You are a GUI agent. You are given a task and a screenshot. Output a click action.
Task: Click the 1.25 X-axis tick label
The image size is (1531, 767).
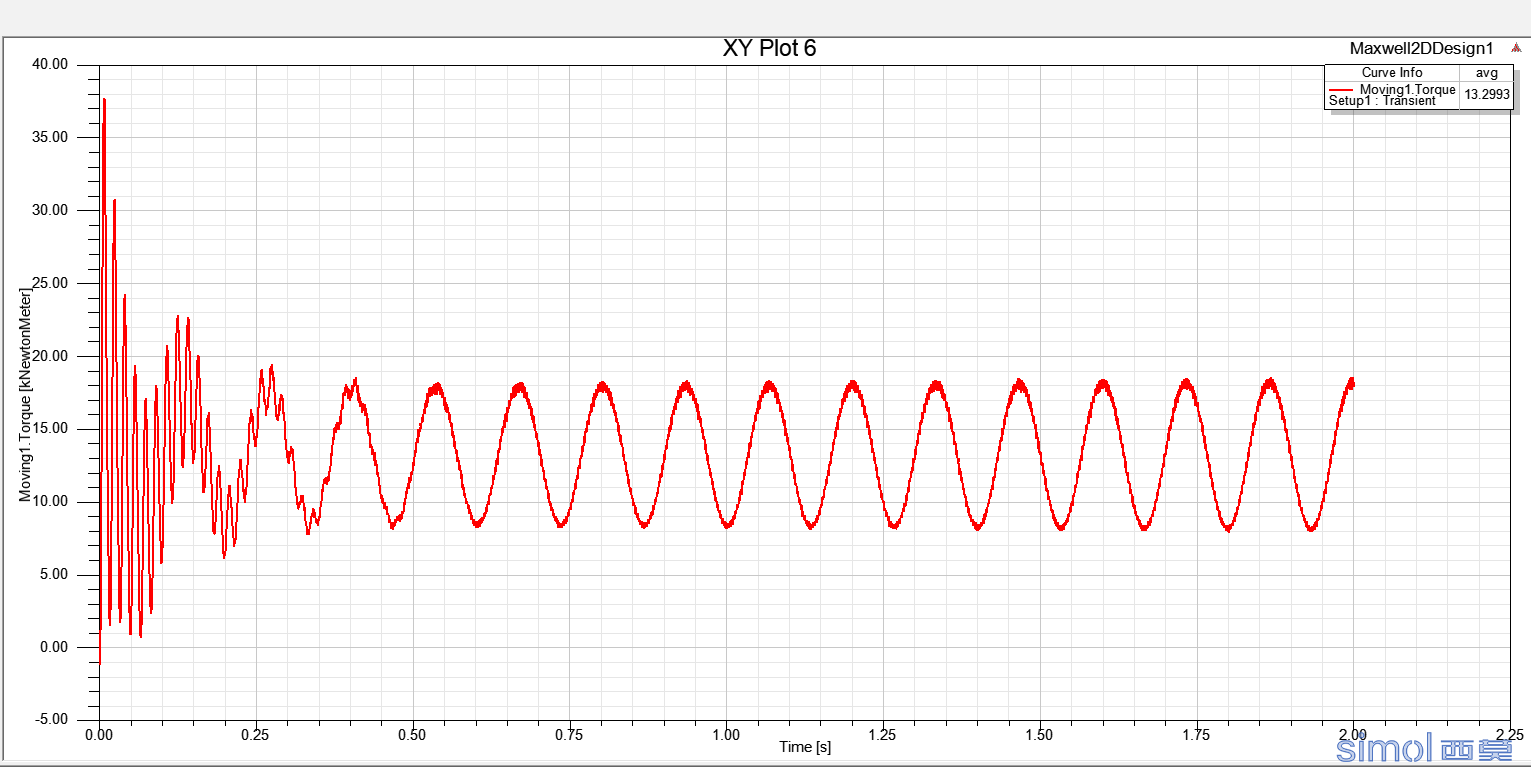(x=883, y=734)
